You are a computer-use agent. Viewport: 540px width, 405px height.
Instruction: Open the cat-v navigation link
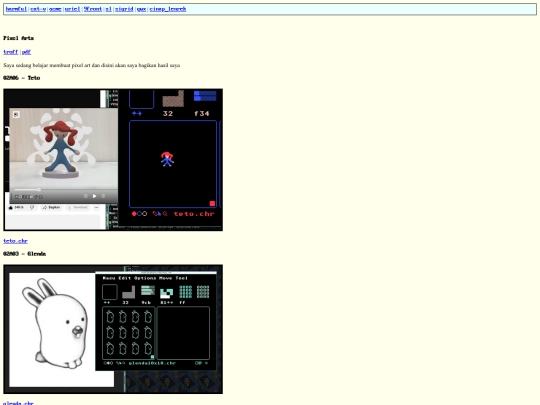click(38, 9)
